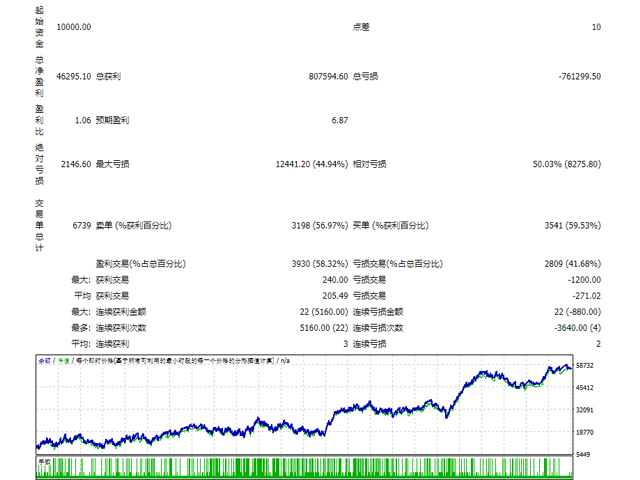
Task: Select the 连续亏损 label in 平均 row
Action: coord(369,344)
